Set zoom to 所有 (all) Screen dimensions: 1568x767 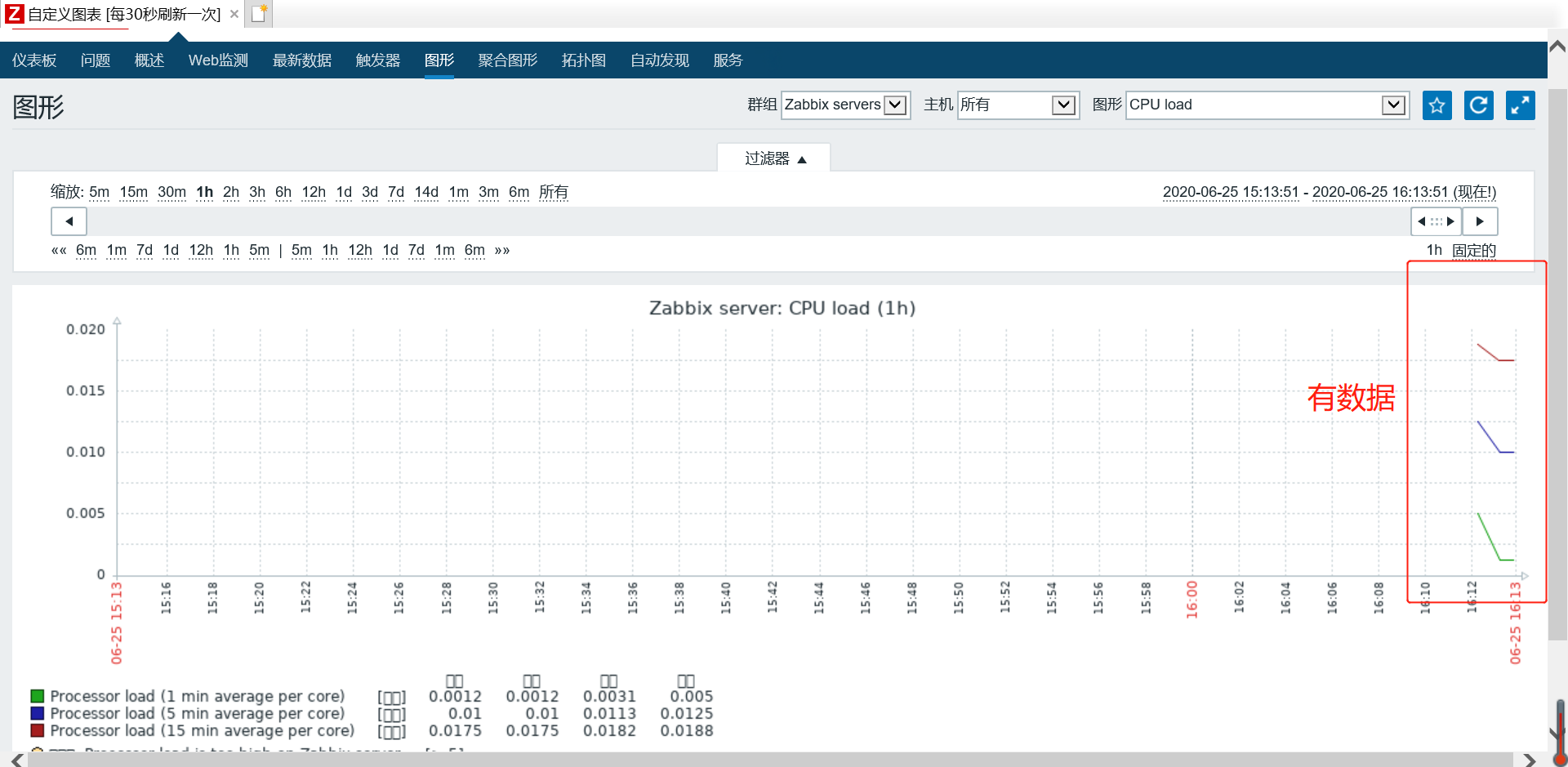[554, 192]
